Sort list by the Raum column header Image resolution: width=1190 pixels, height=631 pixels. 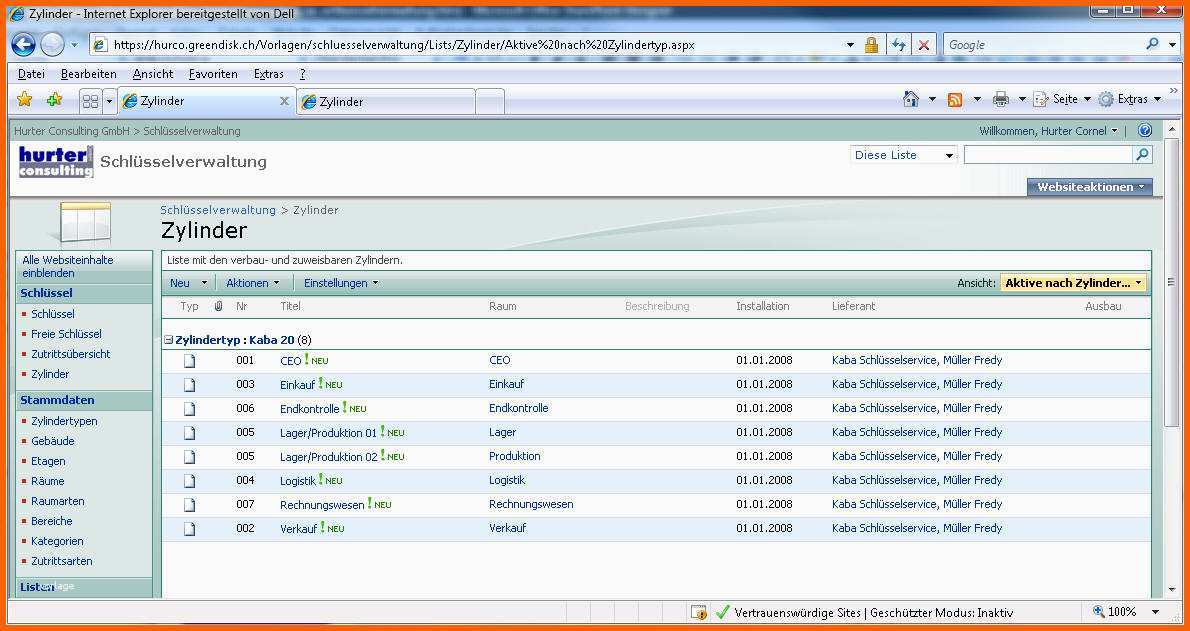502,306
